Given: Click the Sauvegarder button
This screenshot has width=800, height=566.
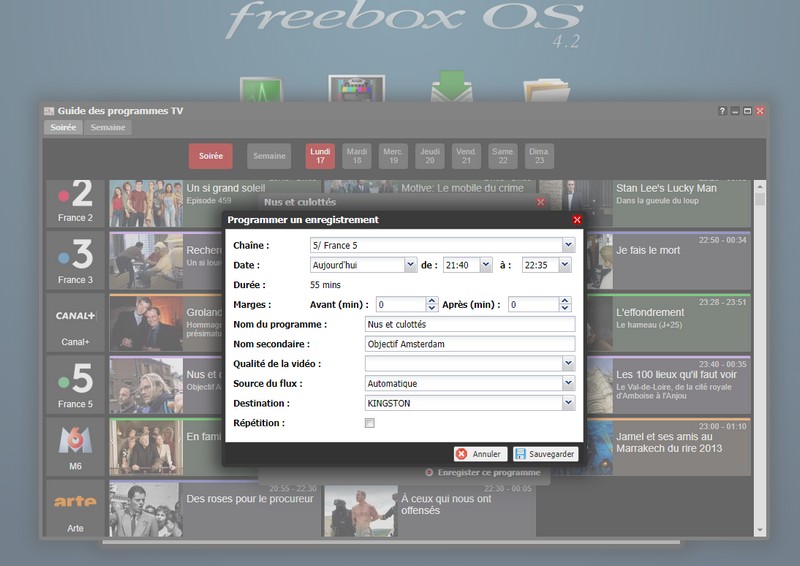Looking at the screenshot, I should pyautogui.click(x=545, y=453).
